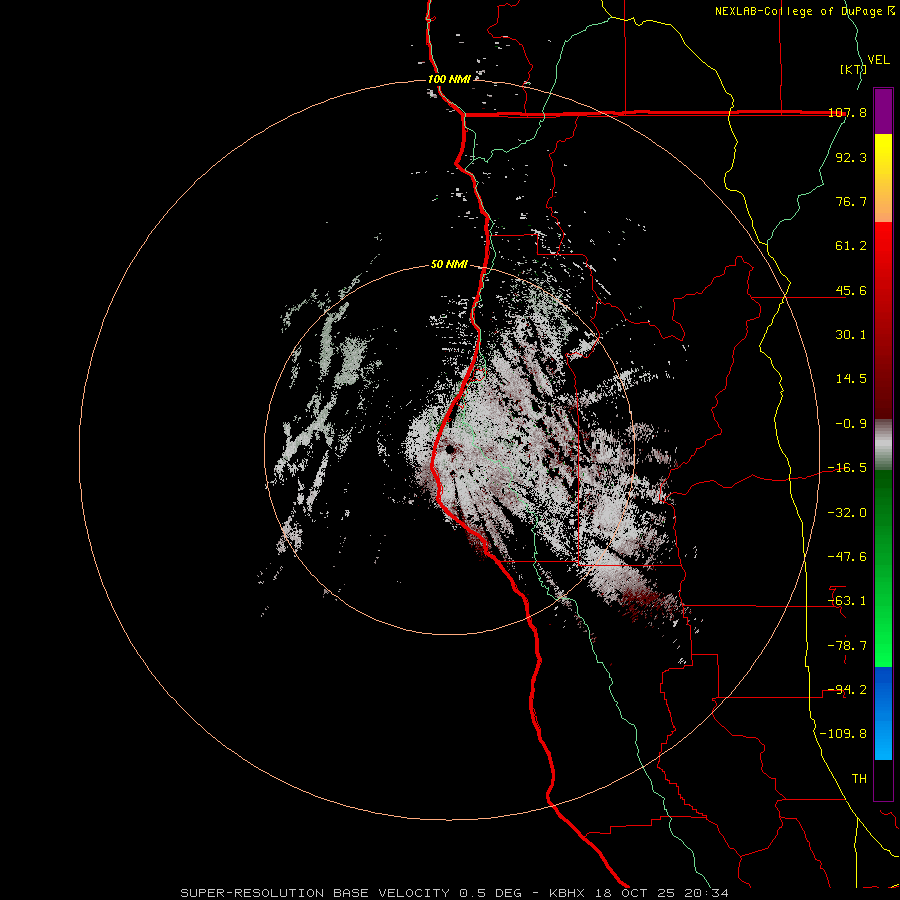Pick the black TH segment of color bar
900x900 pixels.
click(883, 779)
